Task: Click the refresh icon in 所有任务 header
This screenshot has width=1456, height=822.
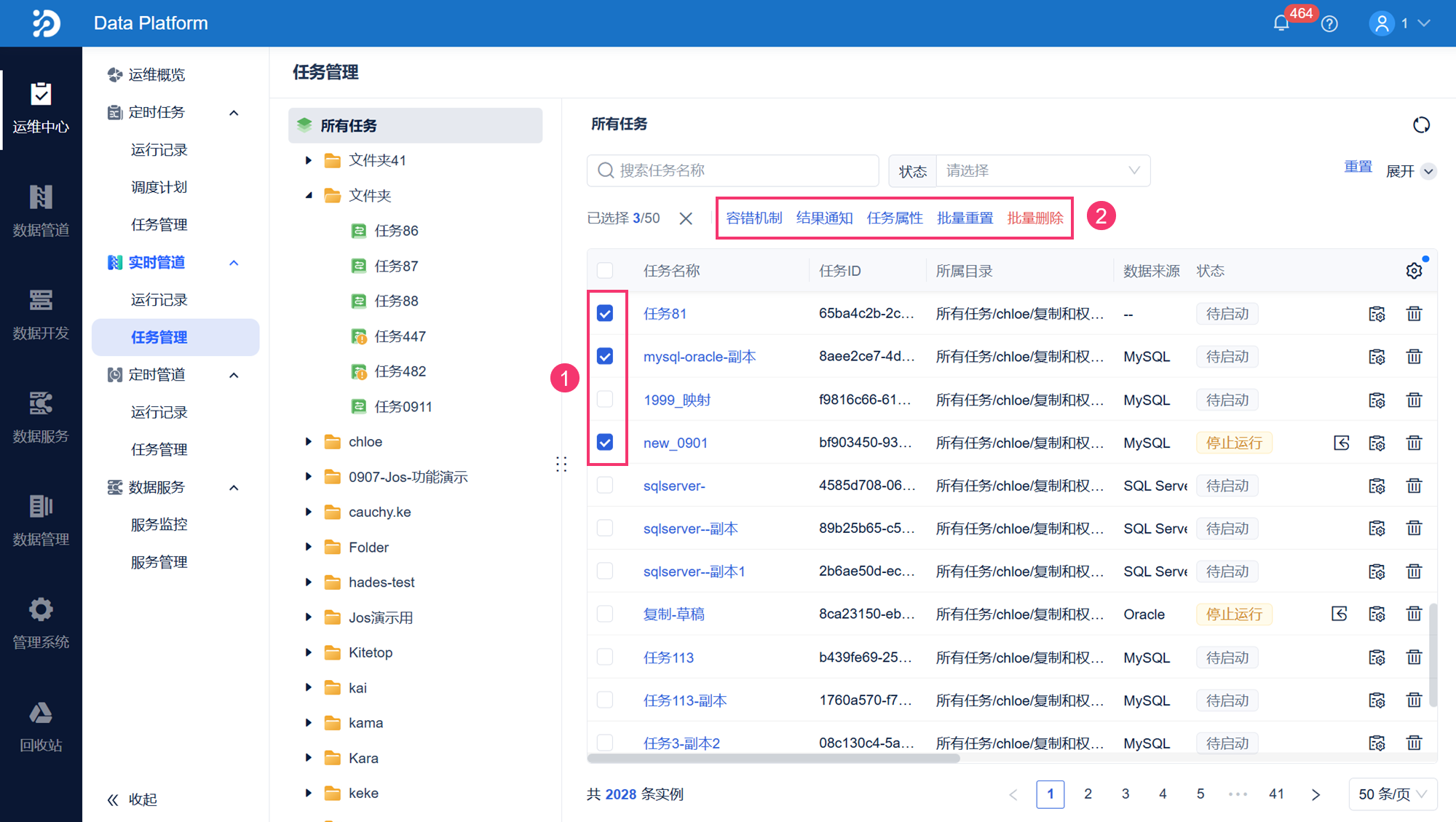Action: [1421, 125]
